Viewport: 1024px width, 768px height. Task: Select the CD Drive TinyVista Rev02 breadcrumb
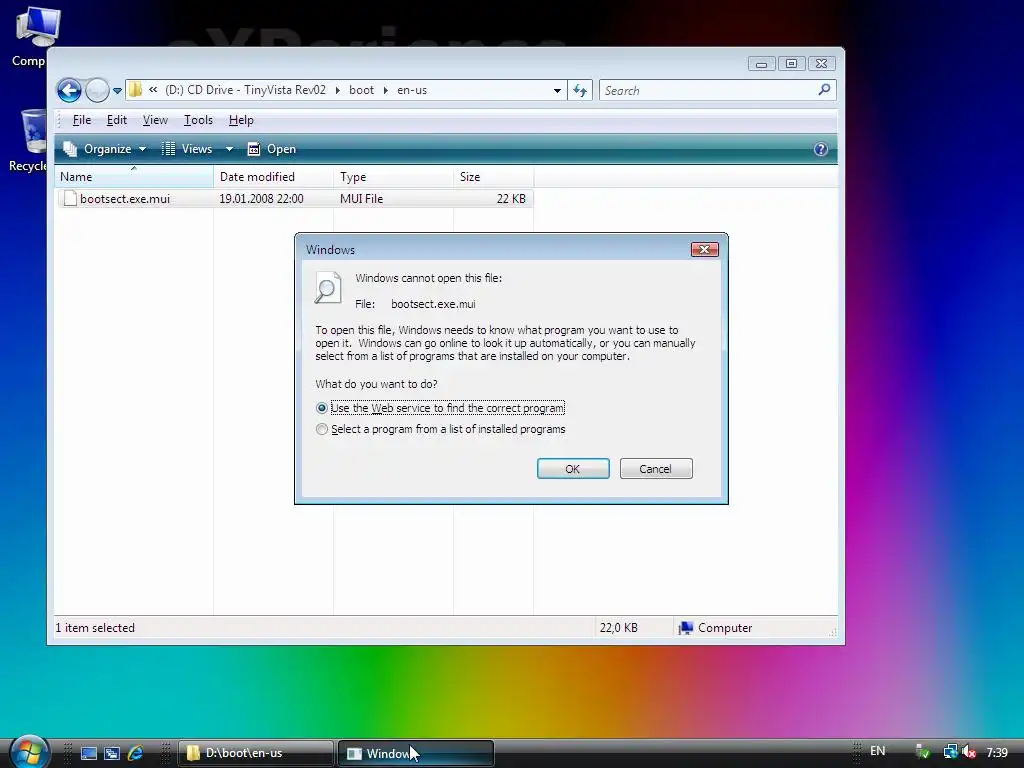(246, 90)
